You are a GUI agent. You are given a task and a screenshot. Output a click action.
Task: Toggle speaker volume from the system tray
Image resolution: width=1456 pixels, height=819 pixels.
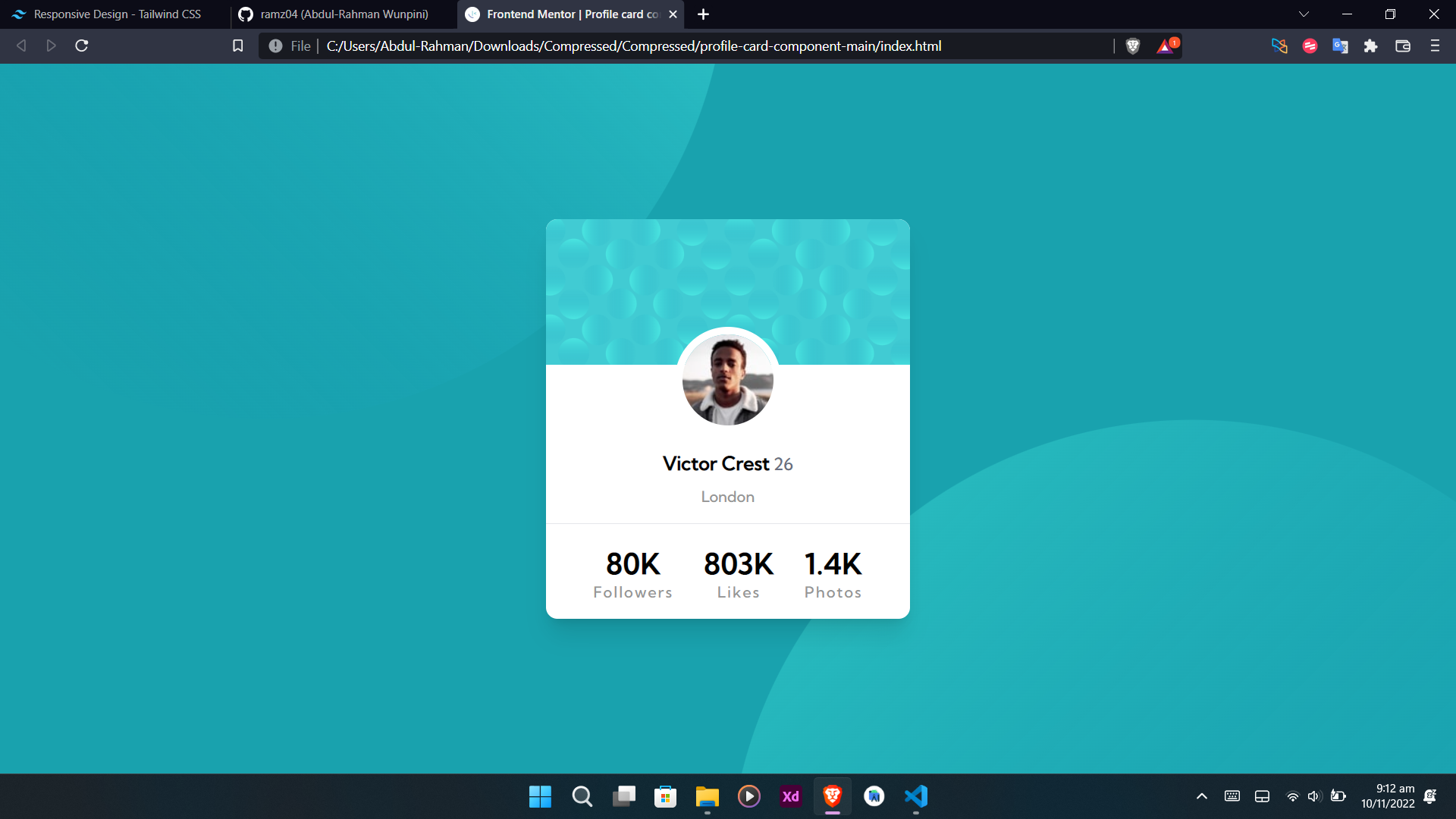(x=1314, y=796)
